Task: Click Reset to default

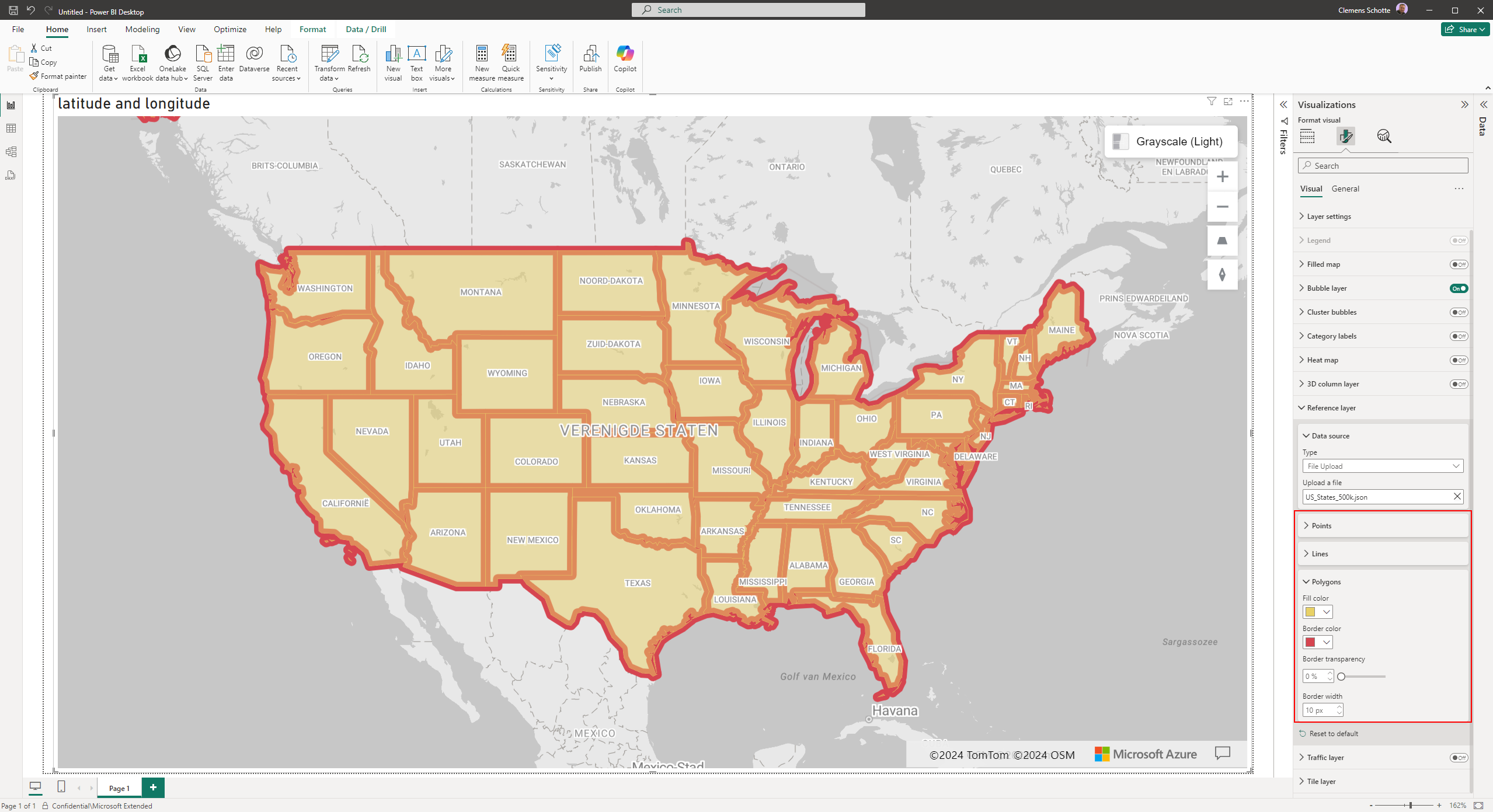Action: click(x=1333, y=734)
